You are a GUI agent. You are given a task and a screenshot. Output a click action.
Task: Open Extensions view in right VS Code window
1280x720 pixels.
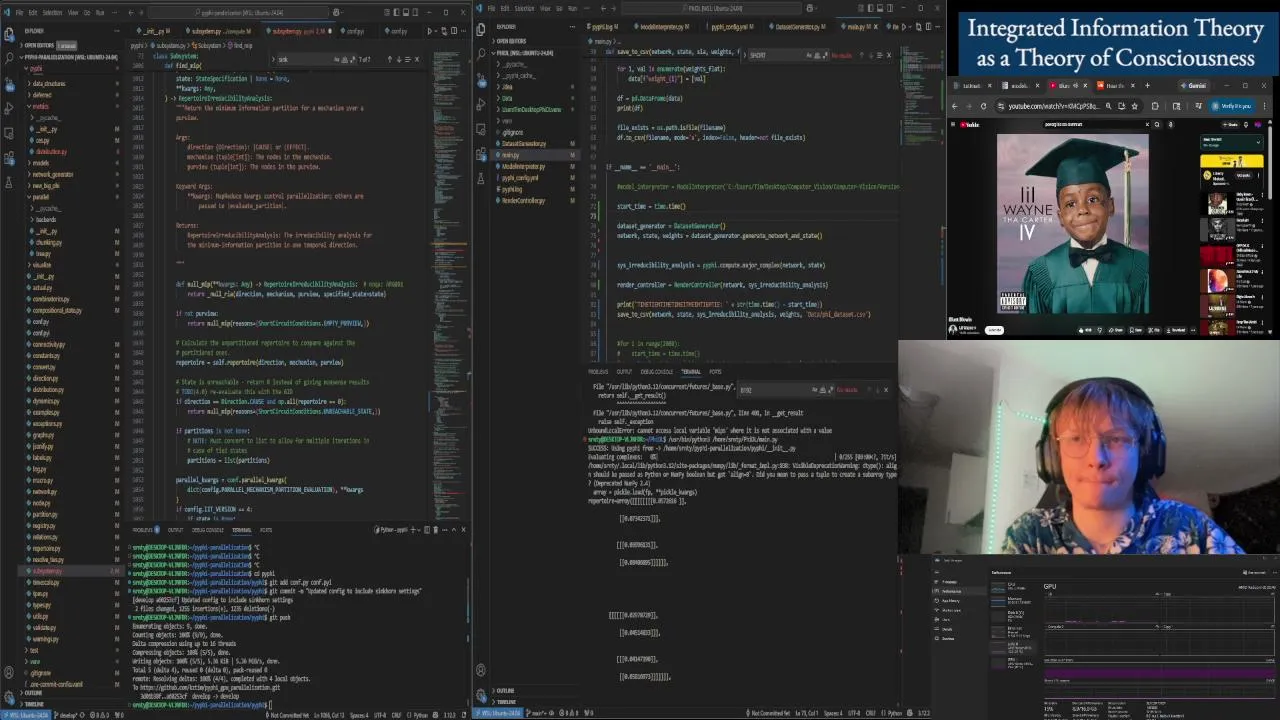tap(481, 154)
